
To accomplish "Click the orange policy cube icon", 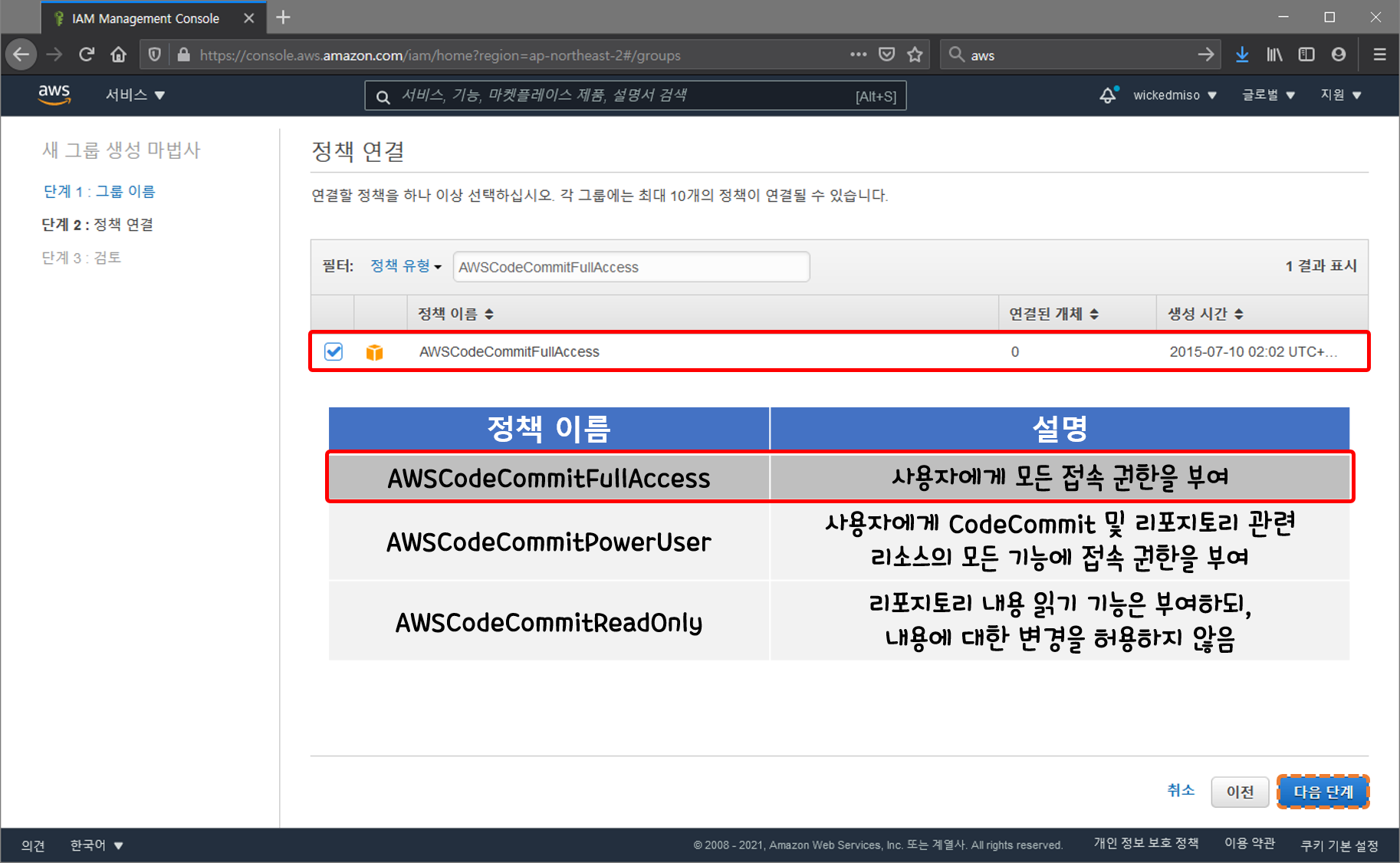I will pyautogui.click(x=374, y=352).
